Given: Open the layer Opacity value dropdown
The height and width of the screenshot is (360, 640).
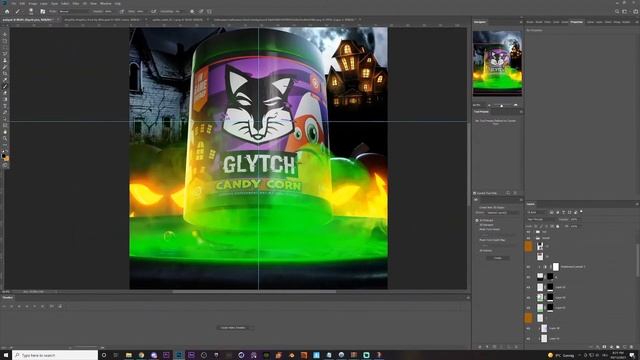Looking at the screenshot, I should [x=576, y=219].
